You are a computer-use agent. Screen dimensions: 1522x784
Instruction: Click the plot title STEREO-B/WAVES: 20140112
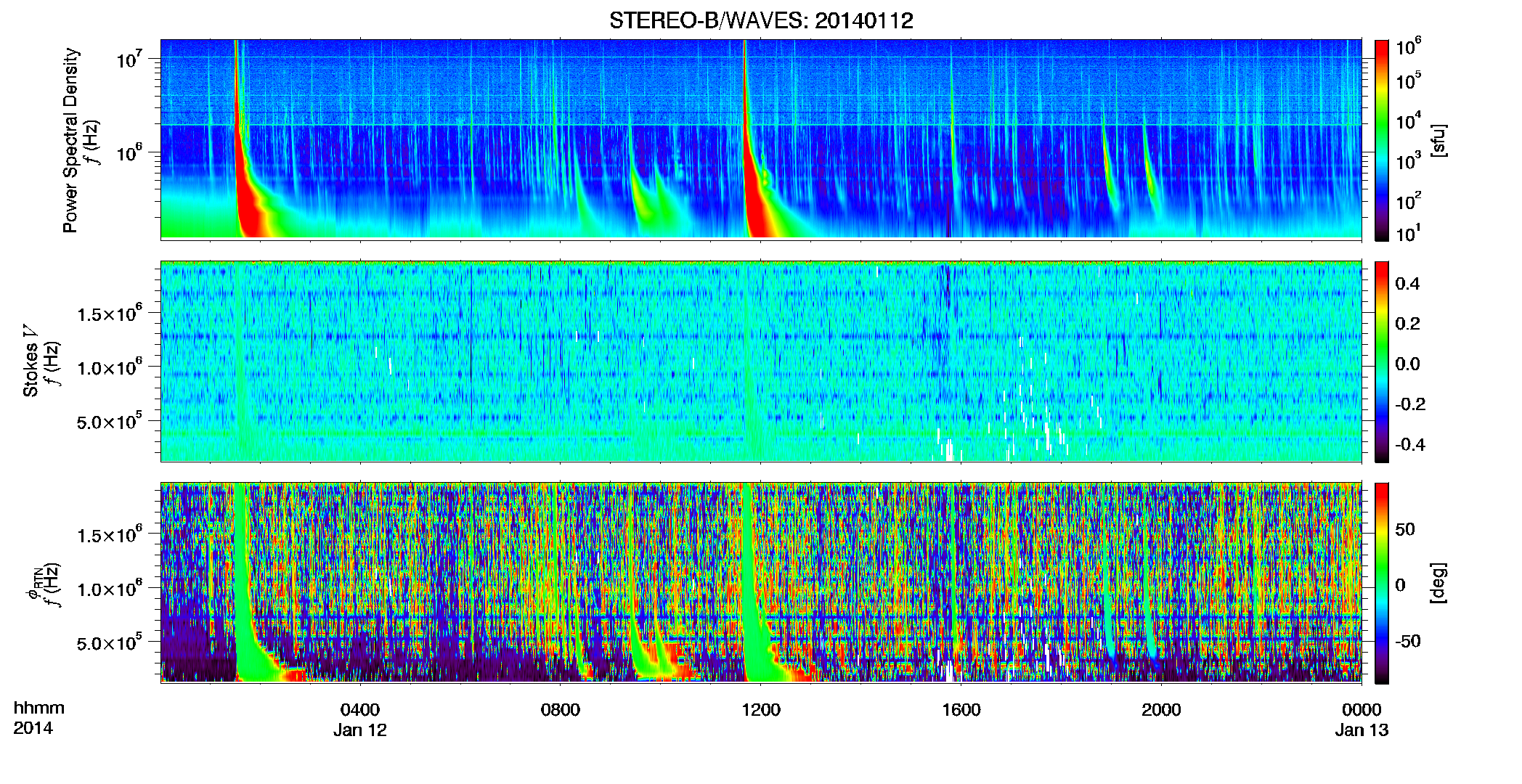pos(761,20)
